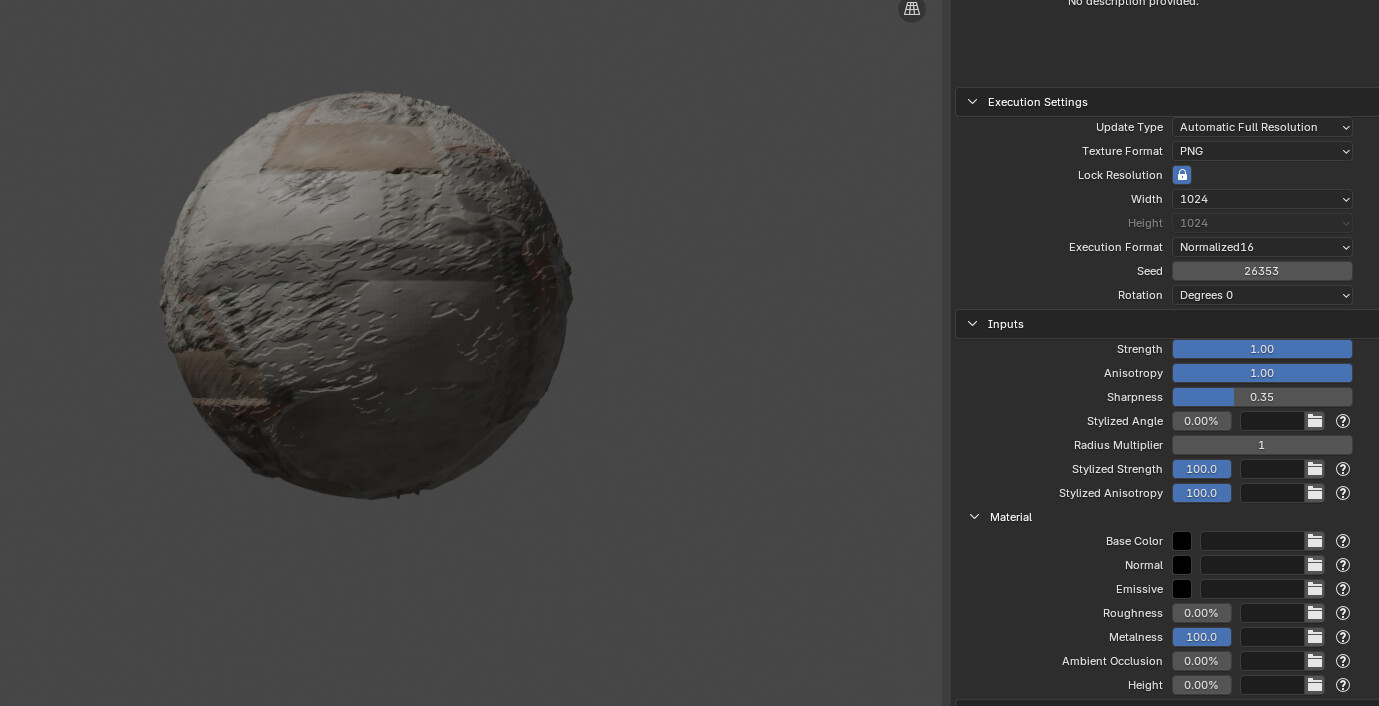Adjust the Sharpness slider

pos(1262,397)
